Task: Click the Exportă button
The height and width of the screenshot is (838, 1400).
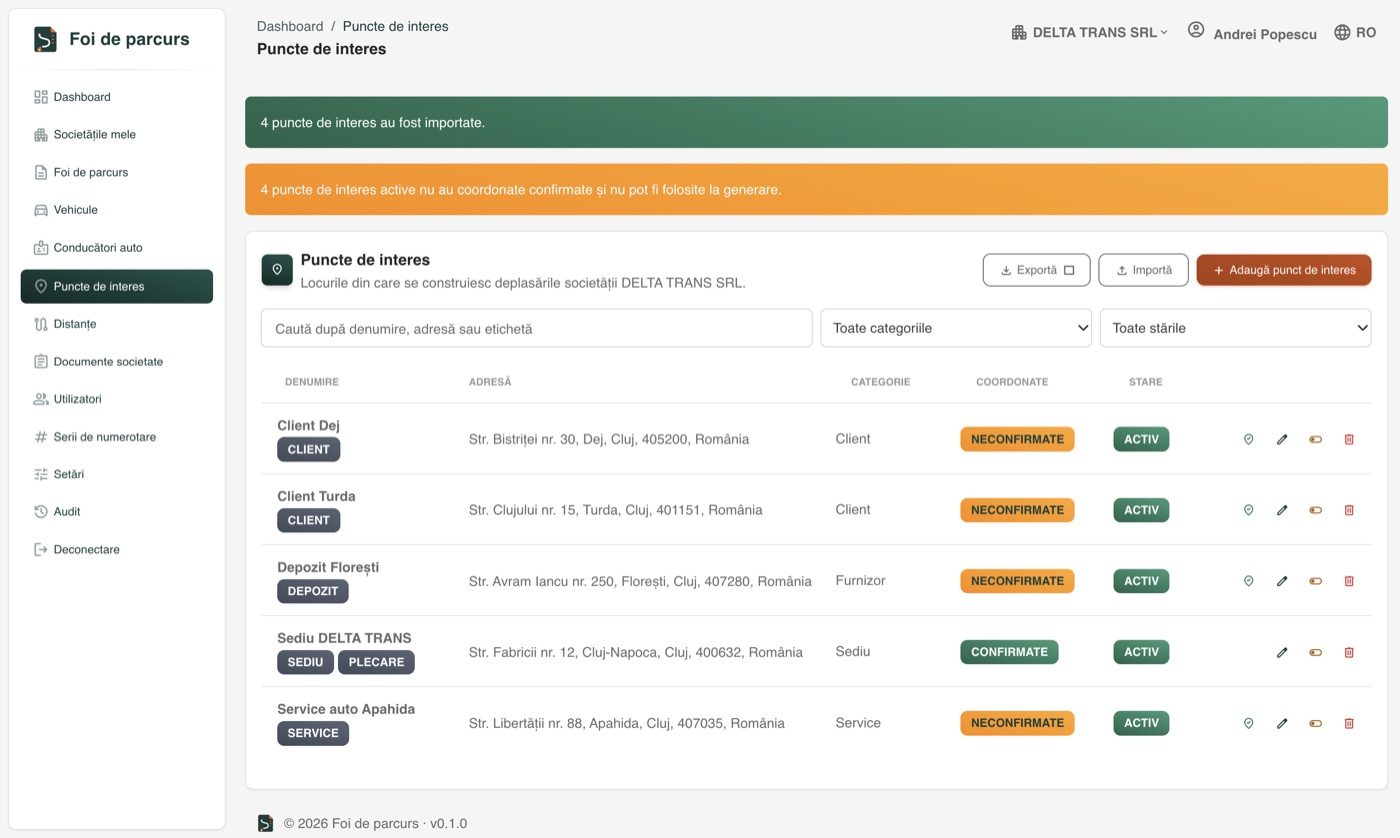Action: [1036, 270]
